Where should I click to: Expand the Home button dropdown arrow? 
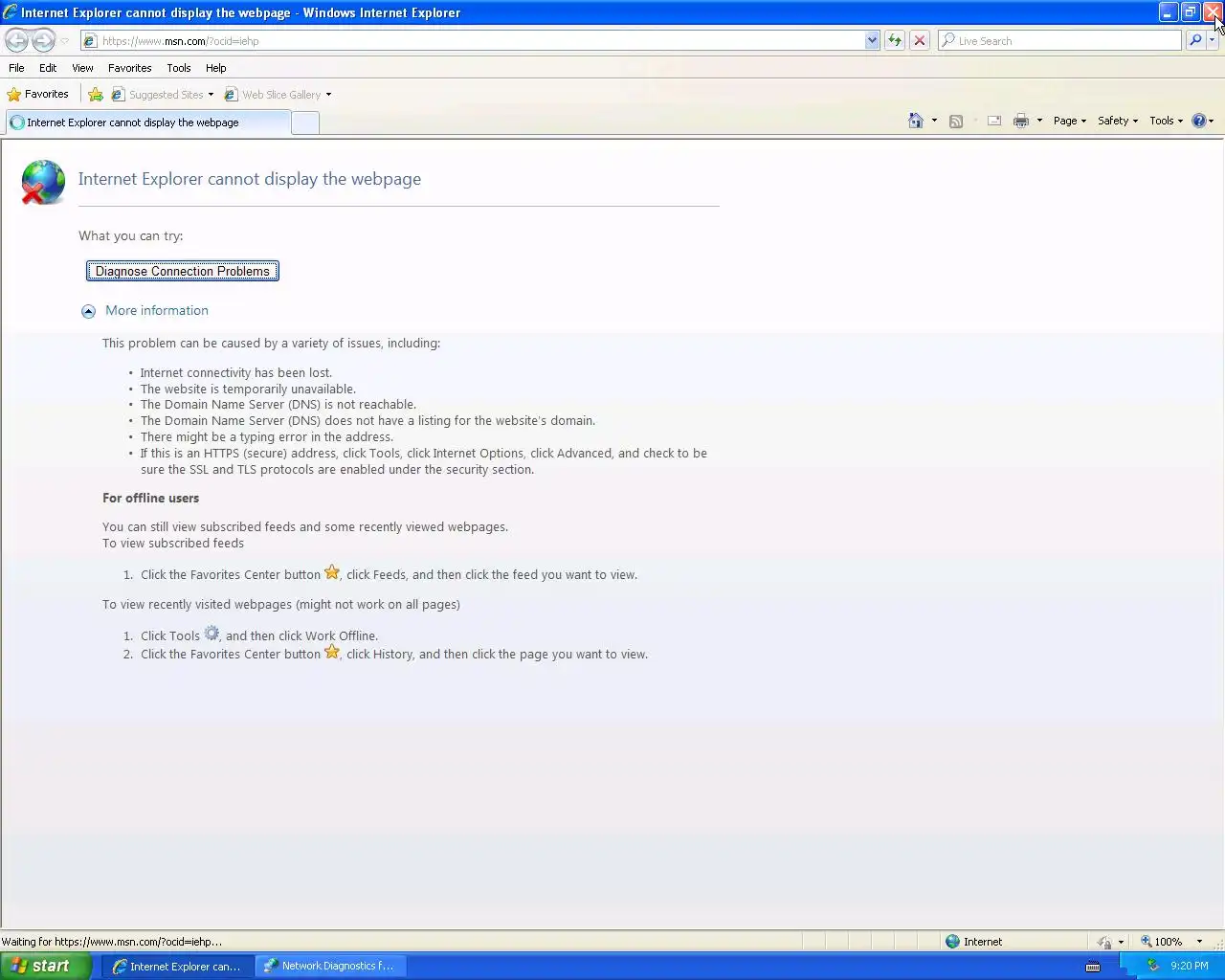(x=934, y=121)
